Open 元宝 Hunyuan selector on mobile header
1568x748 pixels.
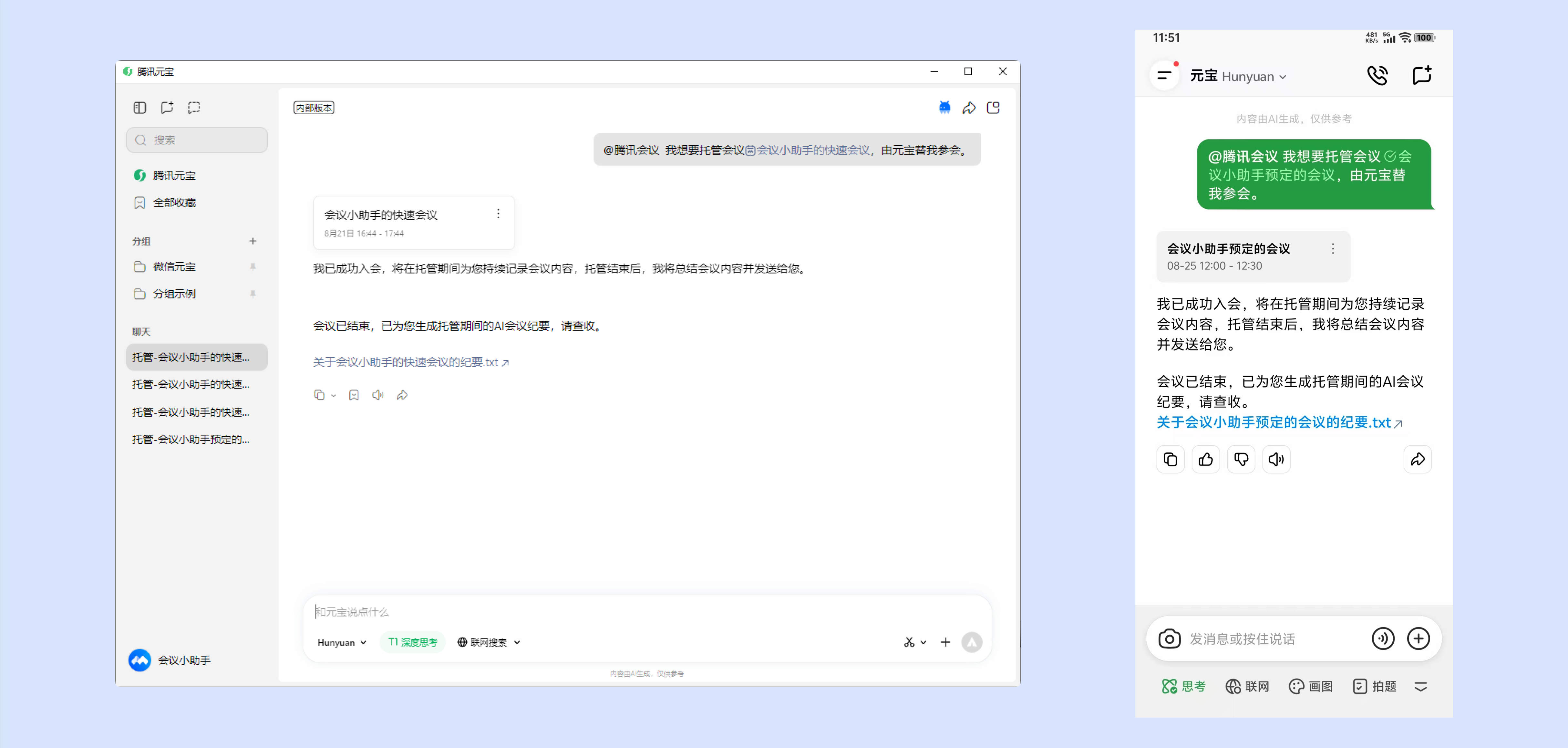pyautogui.click(x=1238, y=77)
